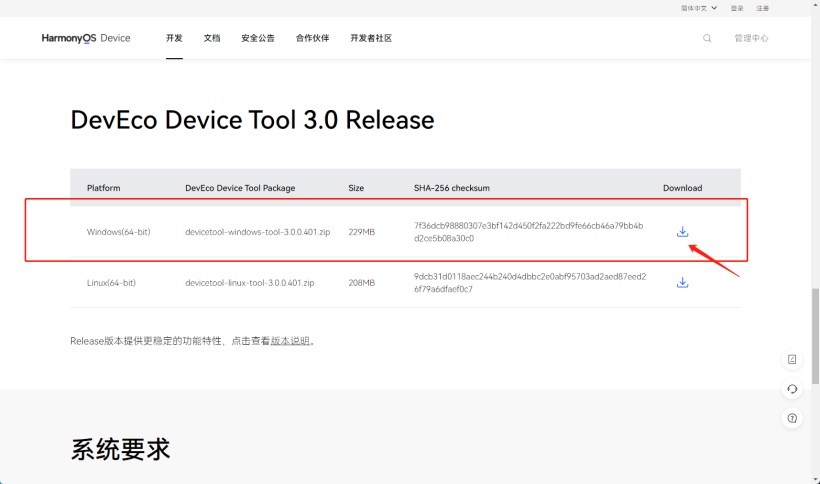Viewport: 820px width, 484px height.
Task: Open the 管理中心 link
Action: 751,38
